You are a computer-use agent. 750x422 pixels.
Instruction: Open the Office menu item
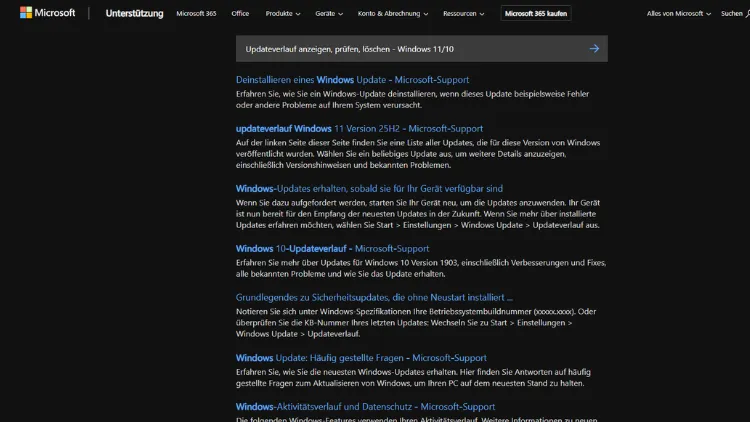point(240,13)
